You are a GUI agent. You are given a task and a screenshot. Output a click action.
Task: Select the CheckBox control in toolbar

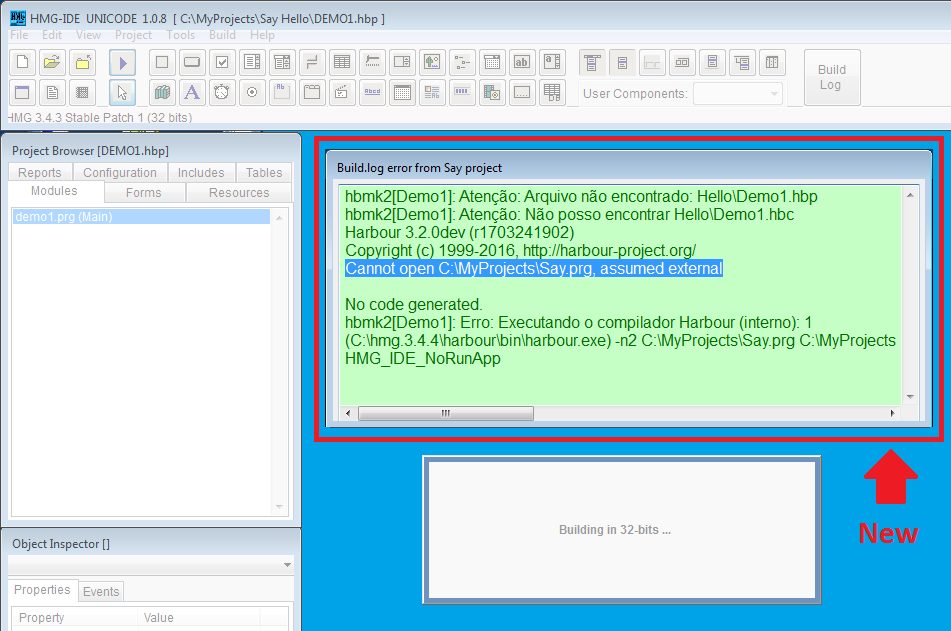tap(222, 62)
